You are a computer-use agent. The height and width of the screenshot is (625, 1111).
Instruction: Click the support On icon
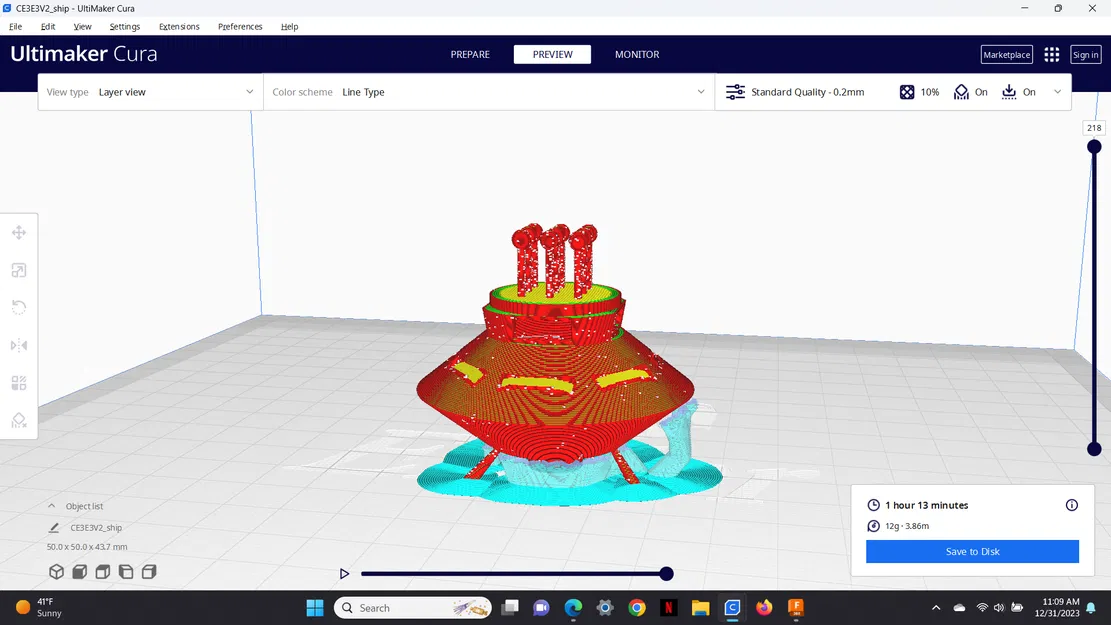coord(961,92)
